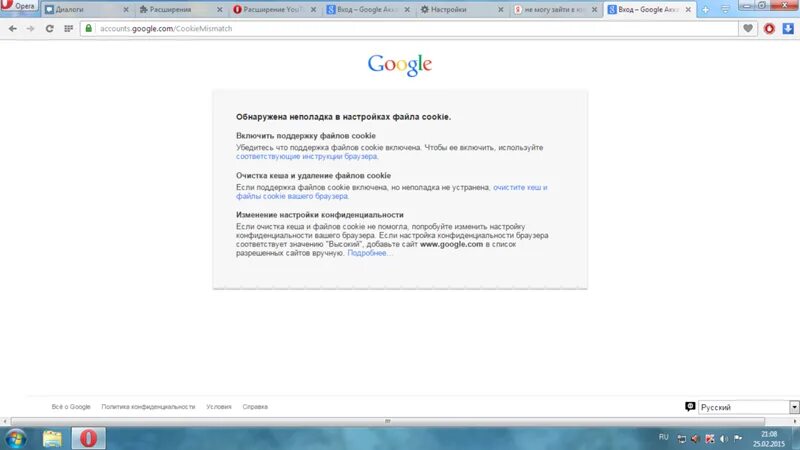Click the network tray icon
This screenshot has height=450, width=800.
coord(682,439)
